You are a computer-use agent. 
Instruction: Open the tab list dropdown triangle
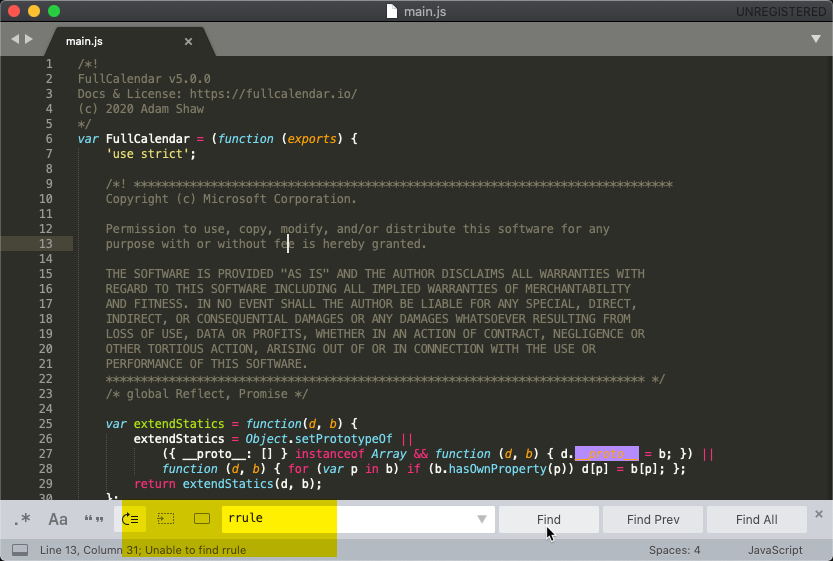[x=816, y=39]
